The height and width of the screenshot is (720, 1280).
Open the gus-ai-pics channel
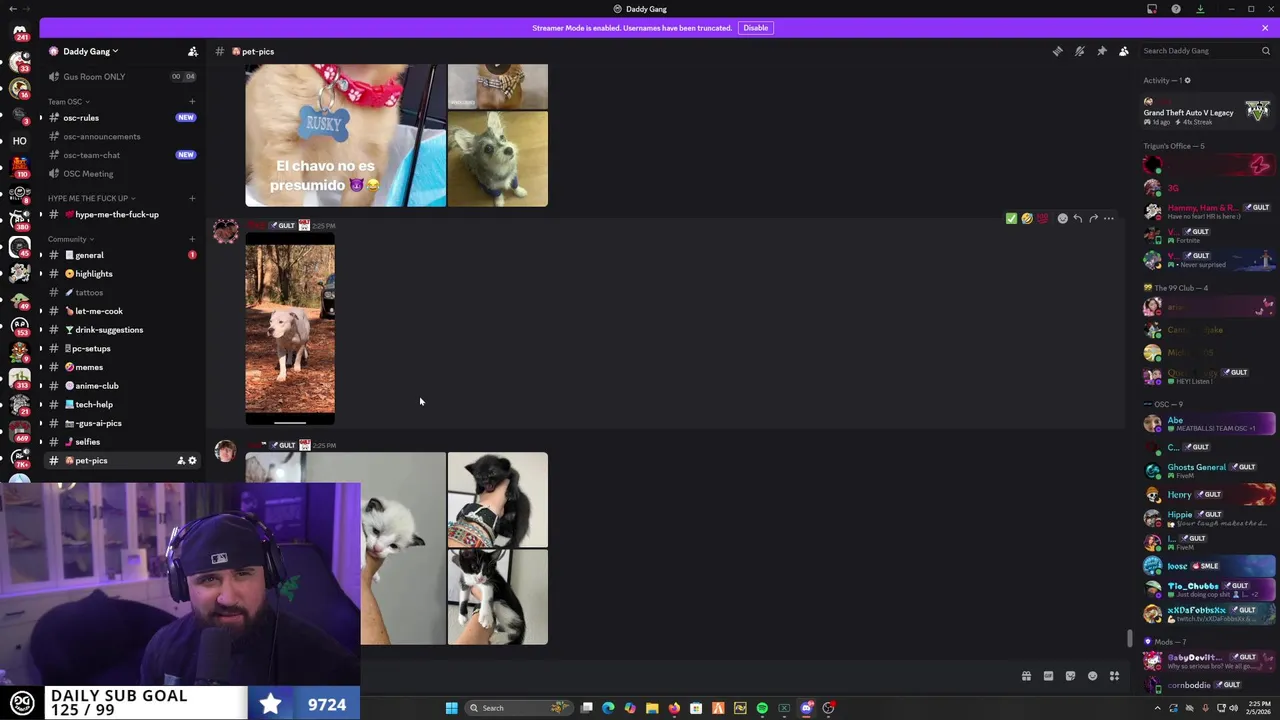(x=120, y=423)
